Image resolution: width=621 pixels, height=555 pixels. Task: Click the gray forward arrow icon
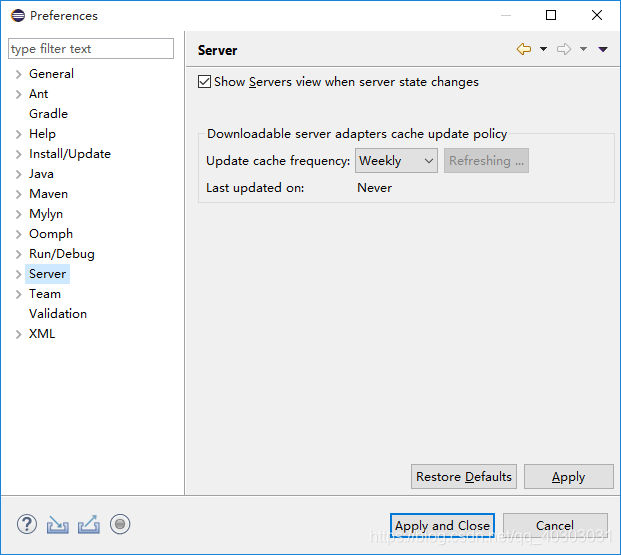(x=564, y=49)
